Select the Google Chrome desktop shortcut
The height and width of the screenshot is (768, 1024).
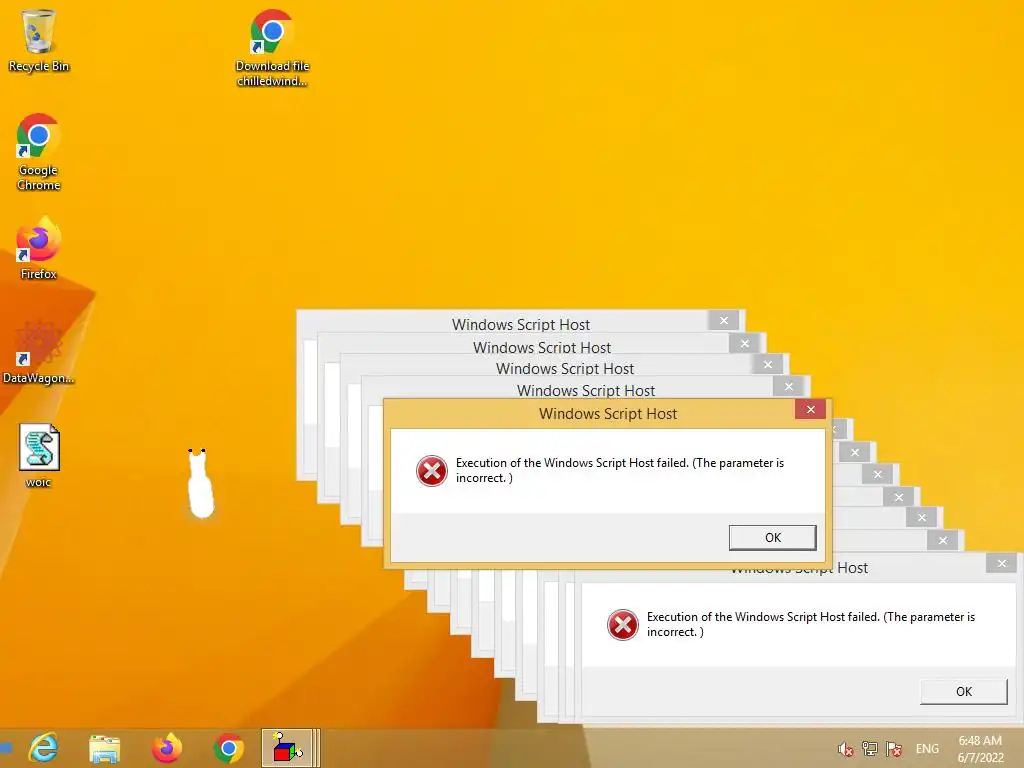38,152
